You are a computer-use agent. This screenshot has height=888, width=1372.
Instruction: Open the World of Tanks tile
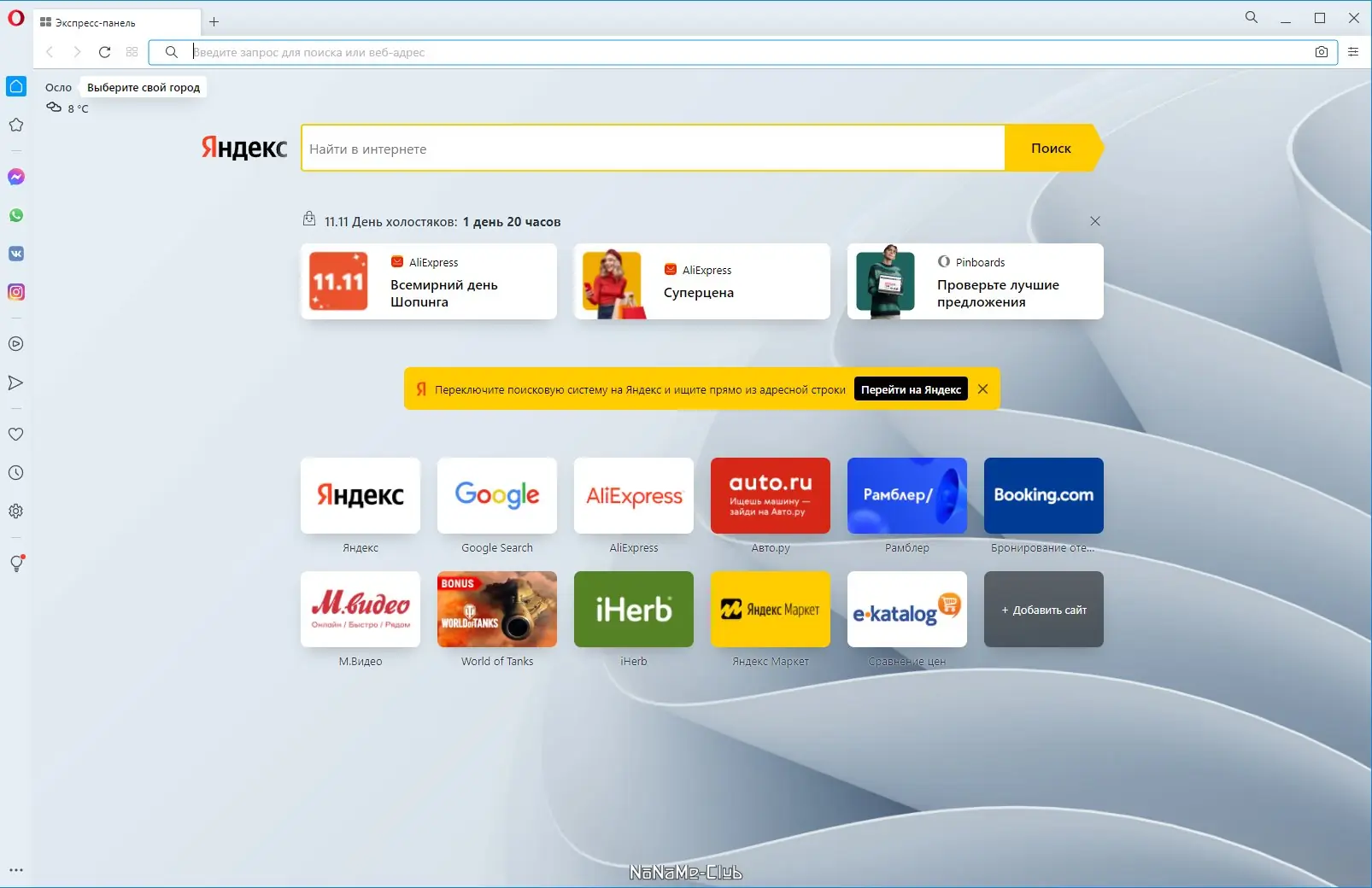[497, 610]
